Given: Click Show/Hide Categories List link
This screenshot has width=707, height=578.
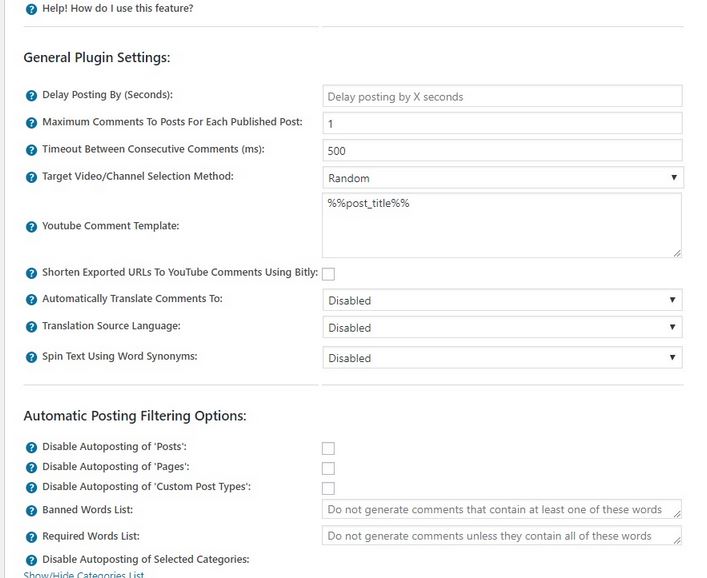Looking at the screenshot, I should (84, 574).
